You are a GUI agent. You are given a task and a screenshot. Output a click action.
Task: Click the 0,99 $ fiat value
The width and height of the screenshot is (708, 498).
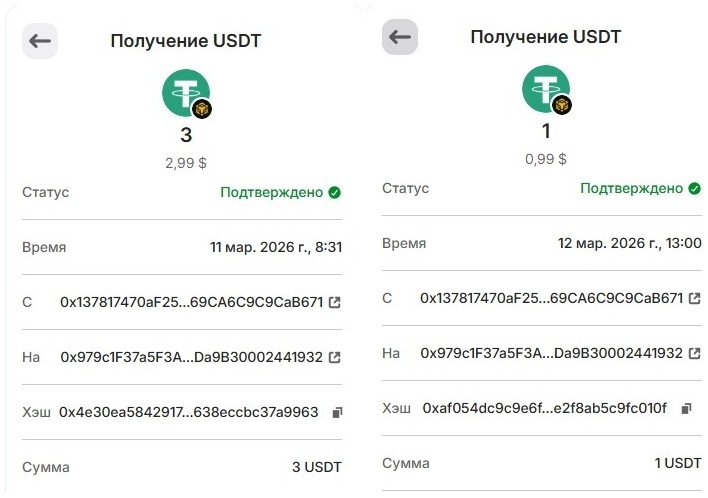pyautogui.click(x=546, y=158)
